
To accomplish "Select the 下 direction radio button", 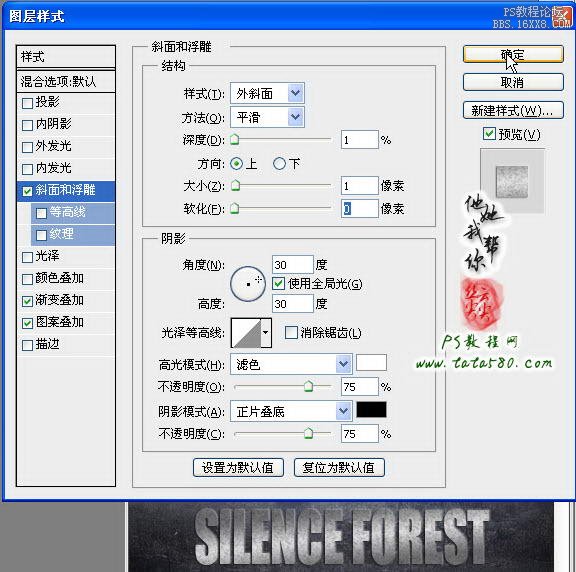I will [x=279, y=163].
